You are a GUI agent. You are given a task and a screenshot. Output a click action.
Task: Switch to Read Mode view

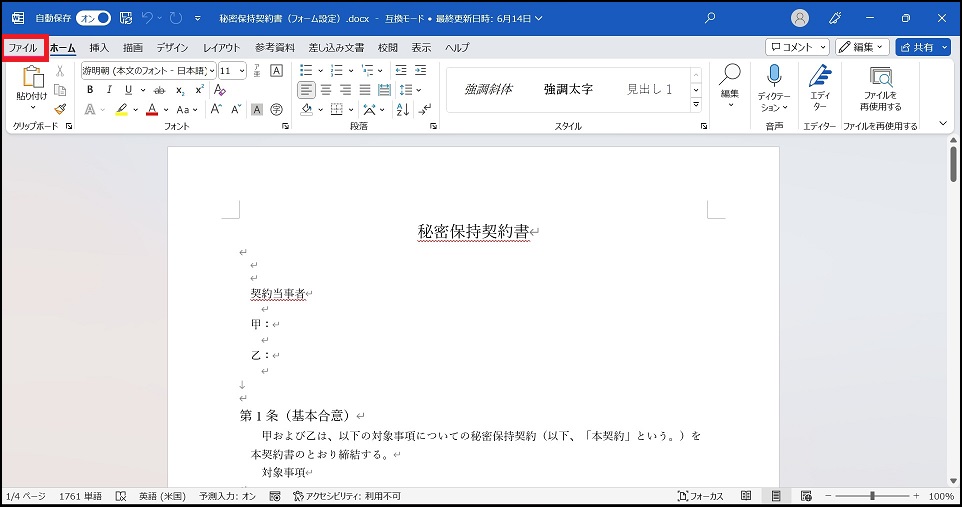pos(746,496)
